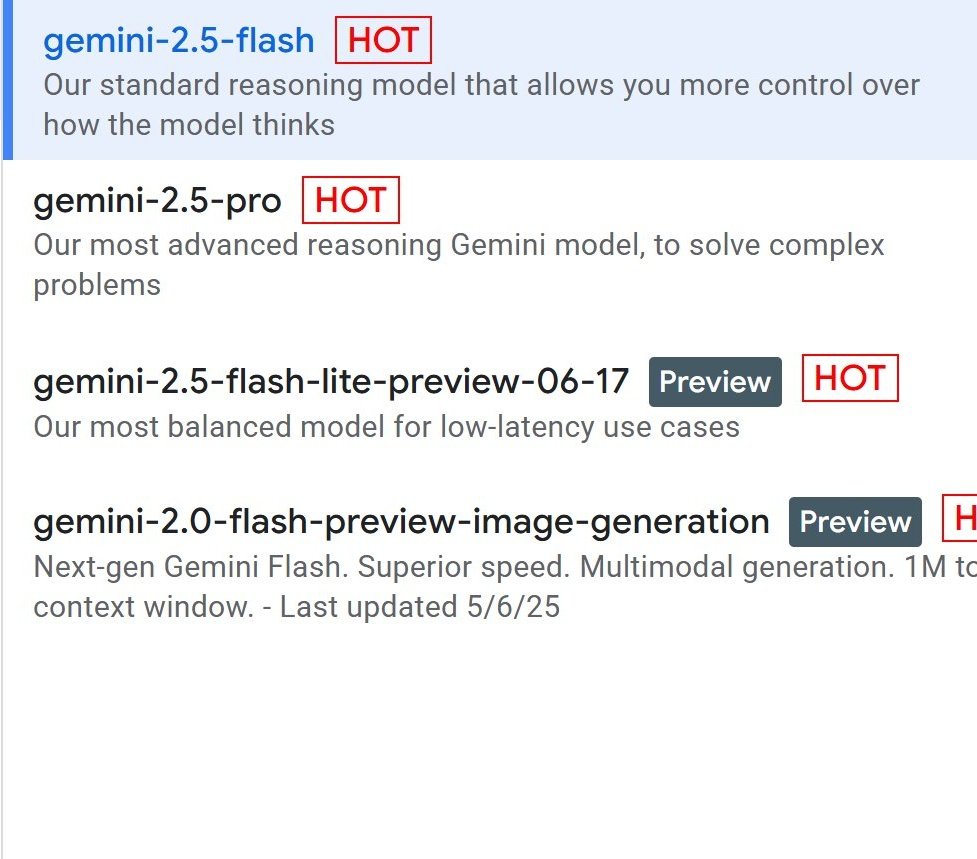
Task: Click the HOT badge next to gemini-2.5-flash
Action: (383, 40)
